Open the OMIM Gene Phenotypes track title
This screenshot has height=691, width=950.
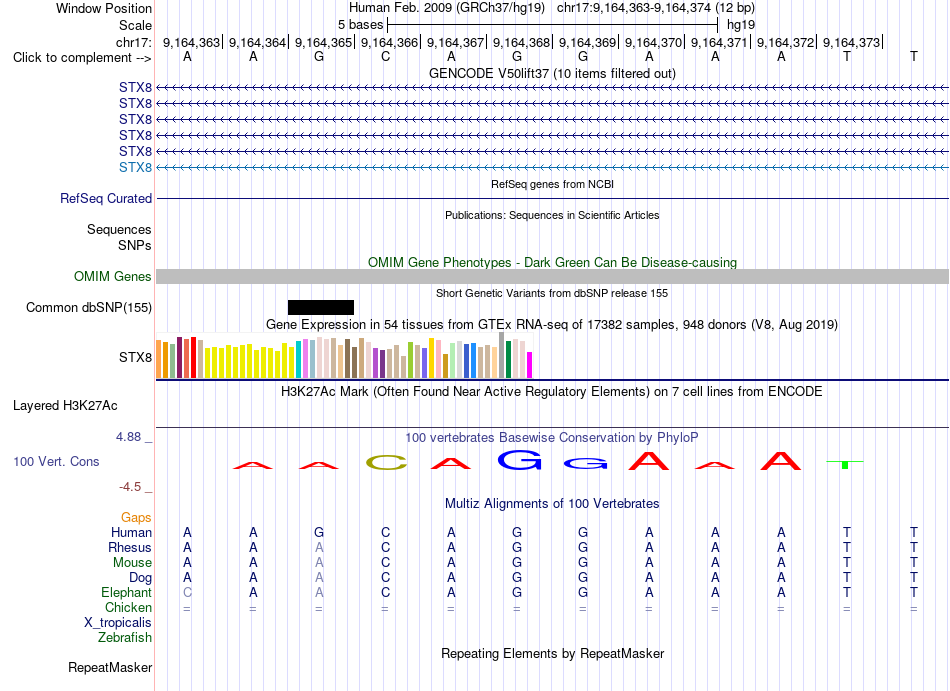click(x=552, y=262)
